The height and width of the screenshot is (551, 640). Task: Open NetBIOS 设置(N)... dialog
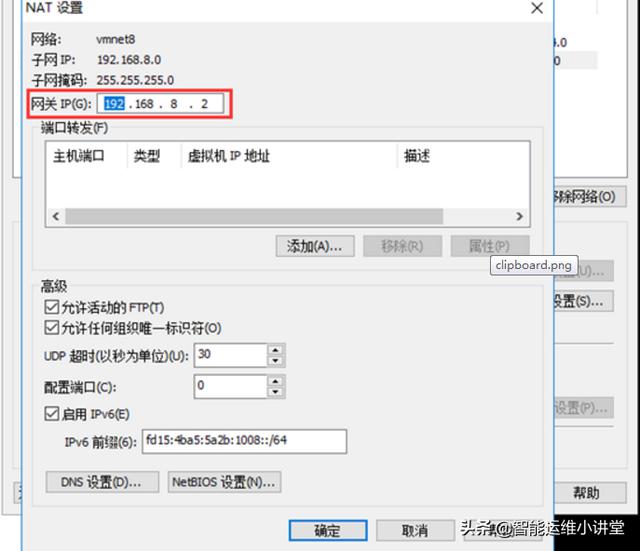tap(224, 482)
